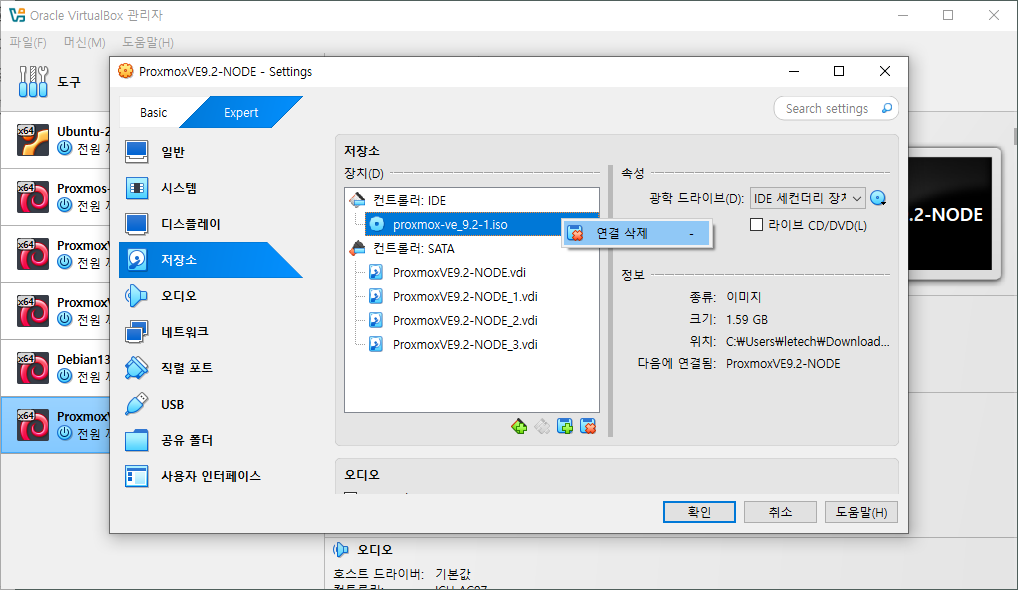Click the optical disk chooser icon next to 광학 드라이브
The width and height of the screenshot is (1018, 590).
point(878,199)
